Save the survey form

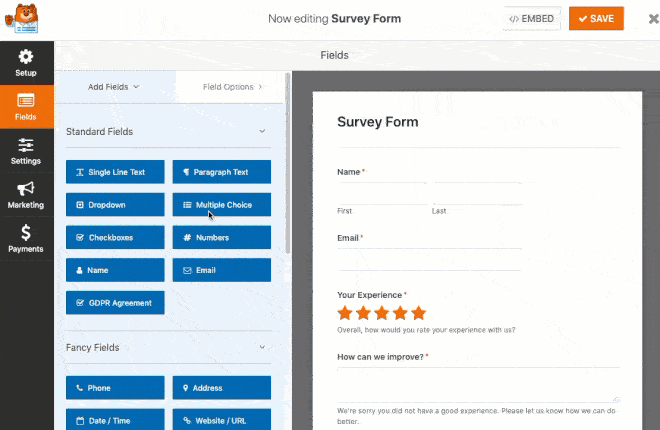point(596,19)
